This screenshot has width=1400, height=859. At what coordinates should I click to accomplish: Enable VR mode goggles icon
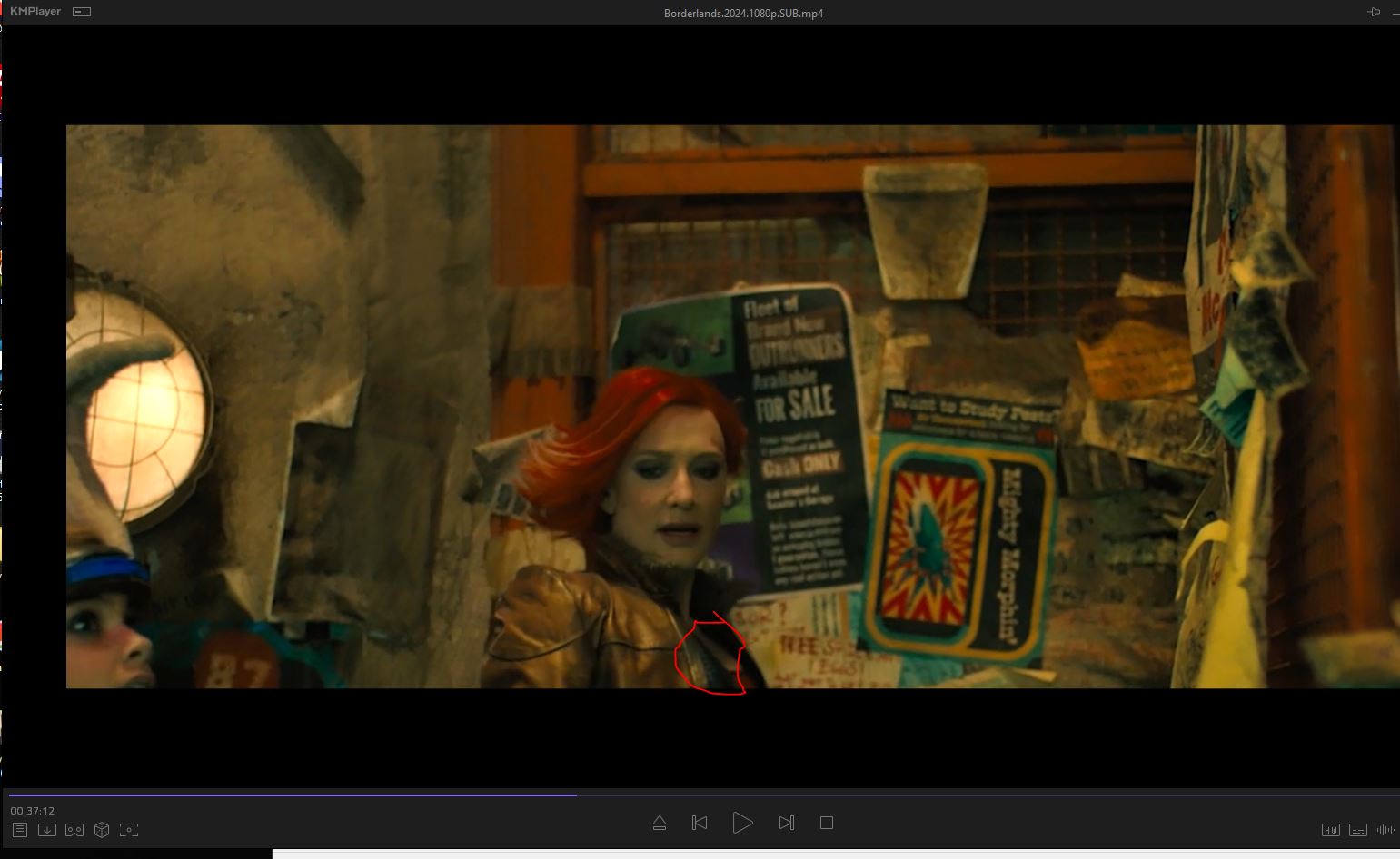(74, 830)
